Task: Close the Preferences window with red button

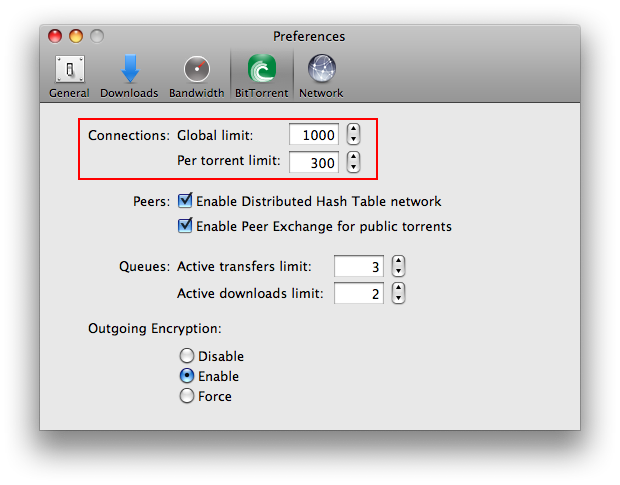Action: point(55,36)
